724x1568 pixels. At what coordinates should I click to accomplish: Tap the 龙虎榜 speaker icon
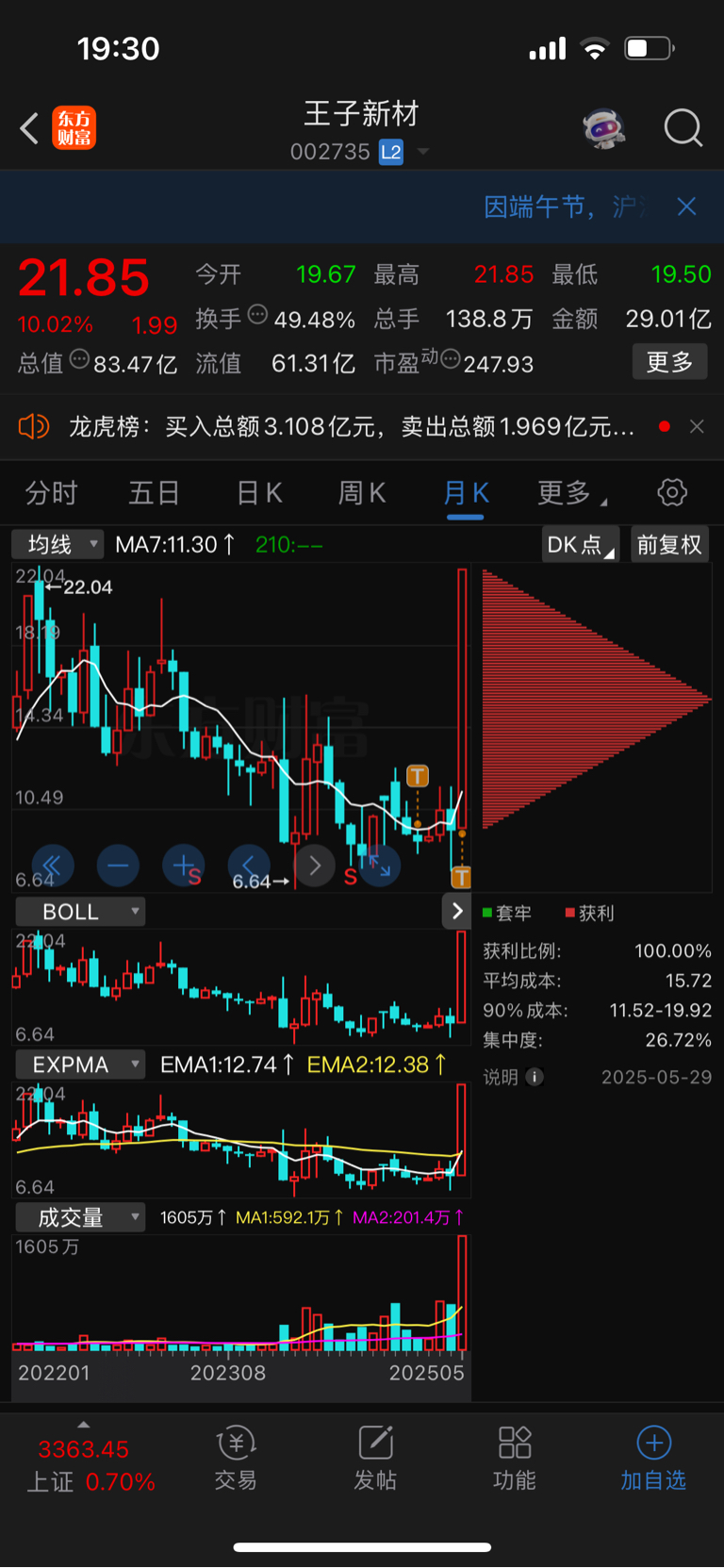pos(34,427)
